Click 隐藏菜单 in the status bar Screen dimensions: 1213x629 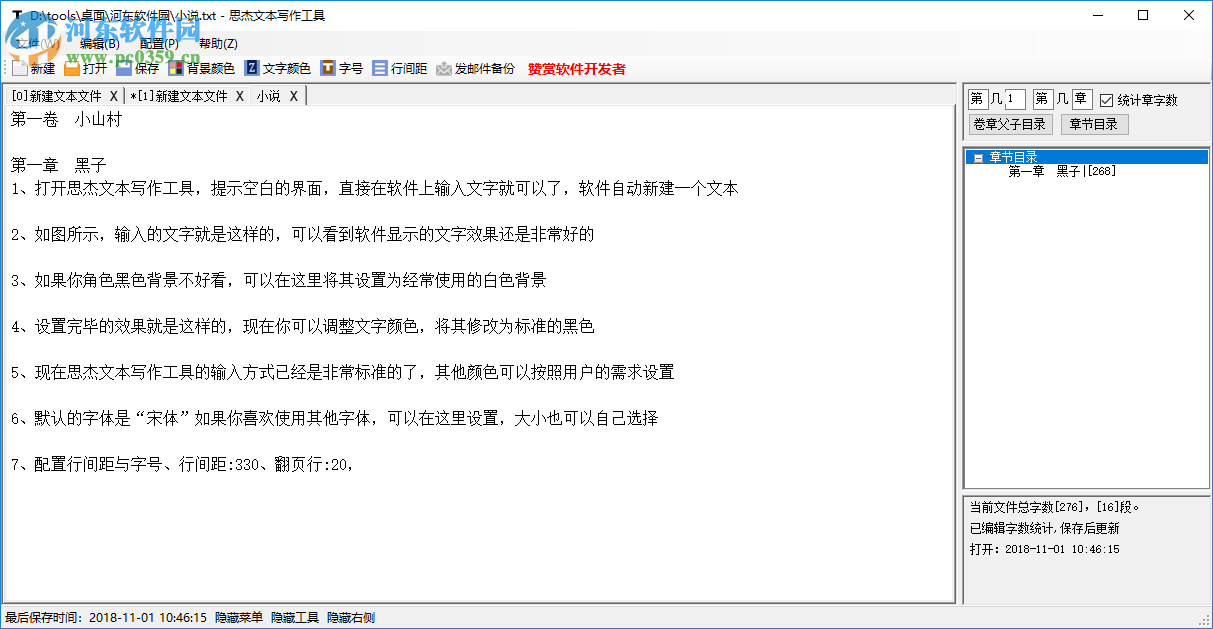(239, 618)
